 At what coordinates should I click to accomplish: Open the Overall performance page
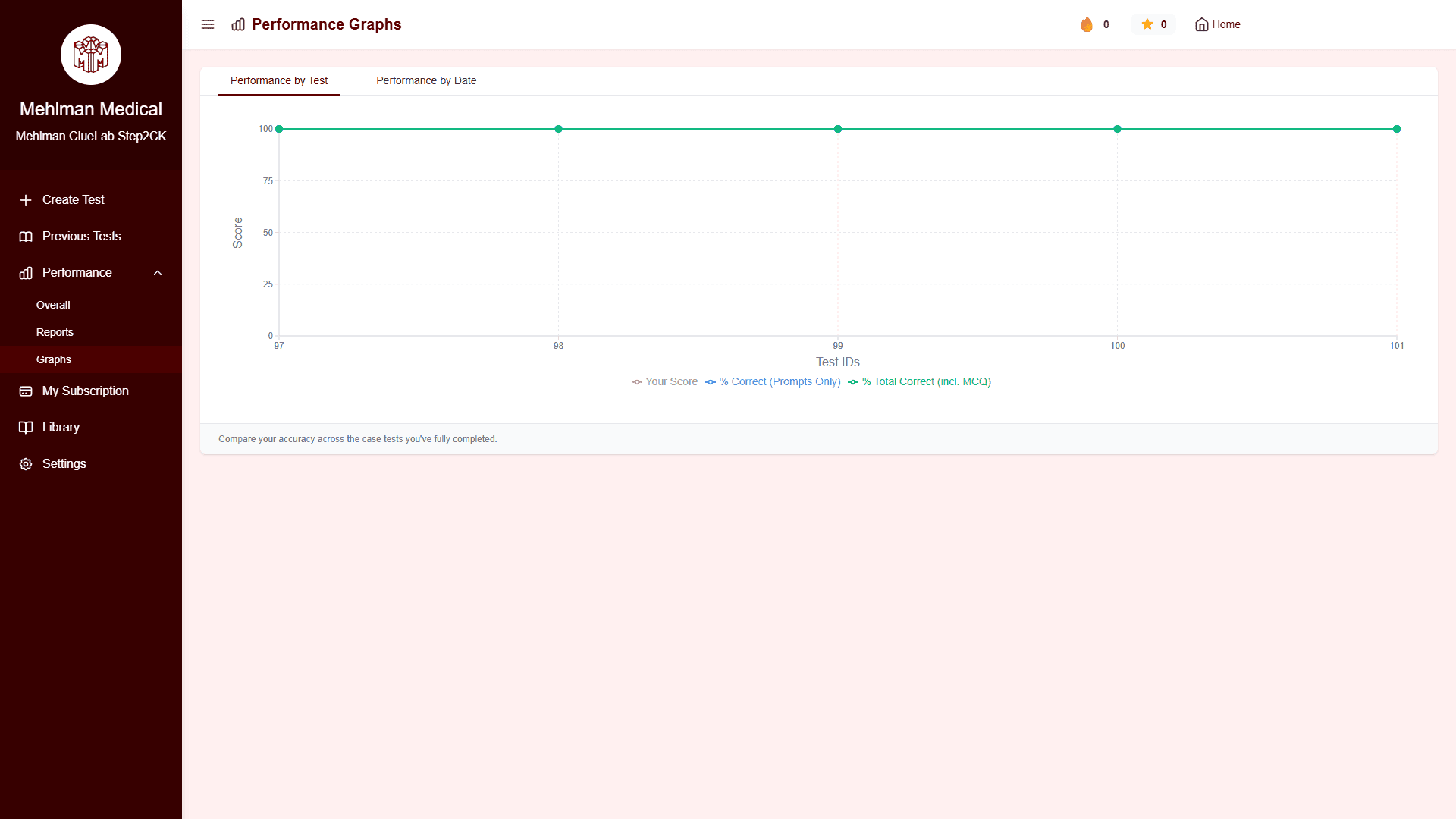coord(53,305)
